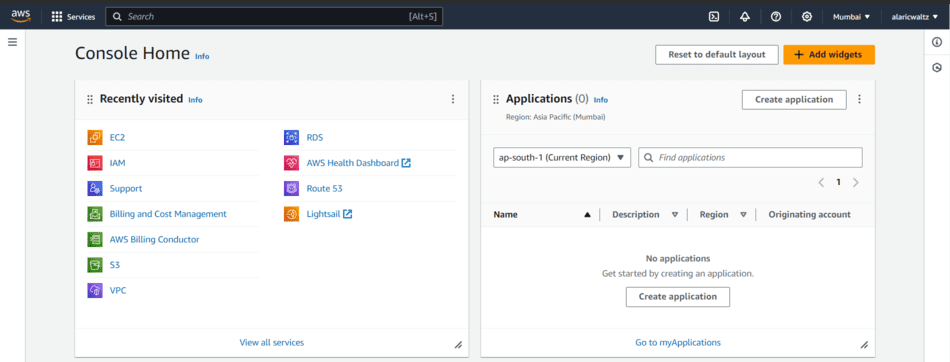Image resolution: width=950 pixels, height=362 pixels.
Task: Open the info panel icon on right edge
Action: (x=937, y=42)
